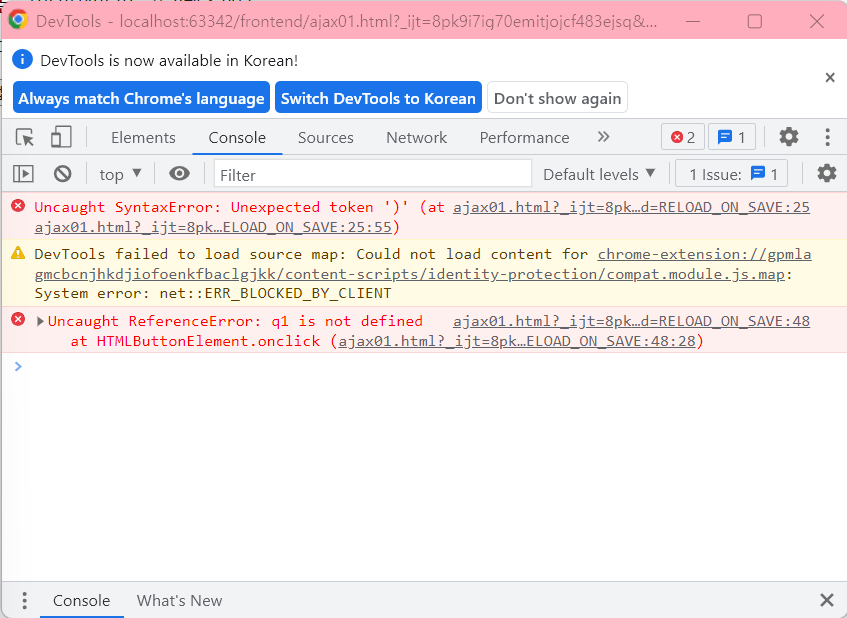This screenshot has width=847, height=618.
Task: Click the blue info icon in the infobar
Action: click(x=22, y=59)
